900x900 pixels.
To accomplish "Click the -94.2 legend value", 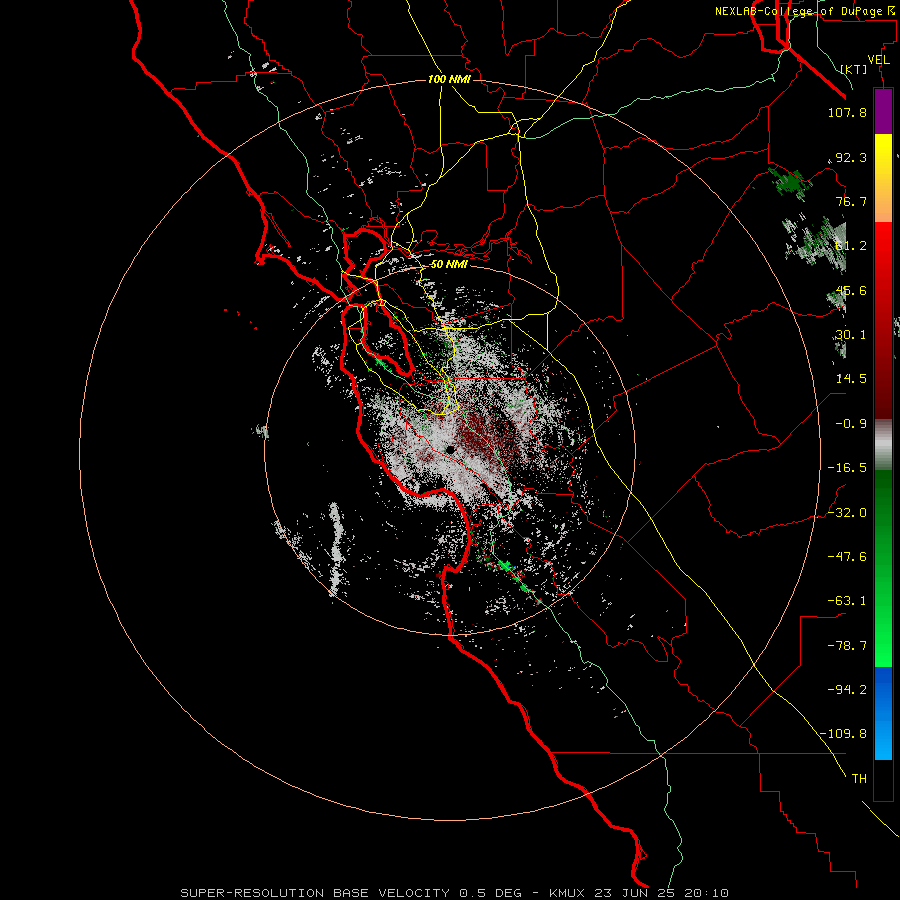I will (847, 690).
